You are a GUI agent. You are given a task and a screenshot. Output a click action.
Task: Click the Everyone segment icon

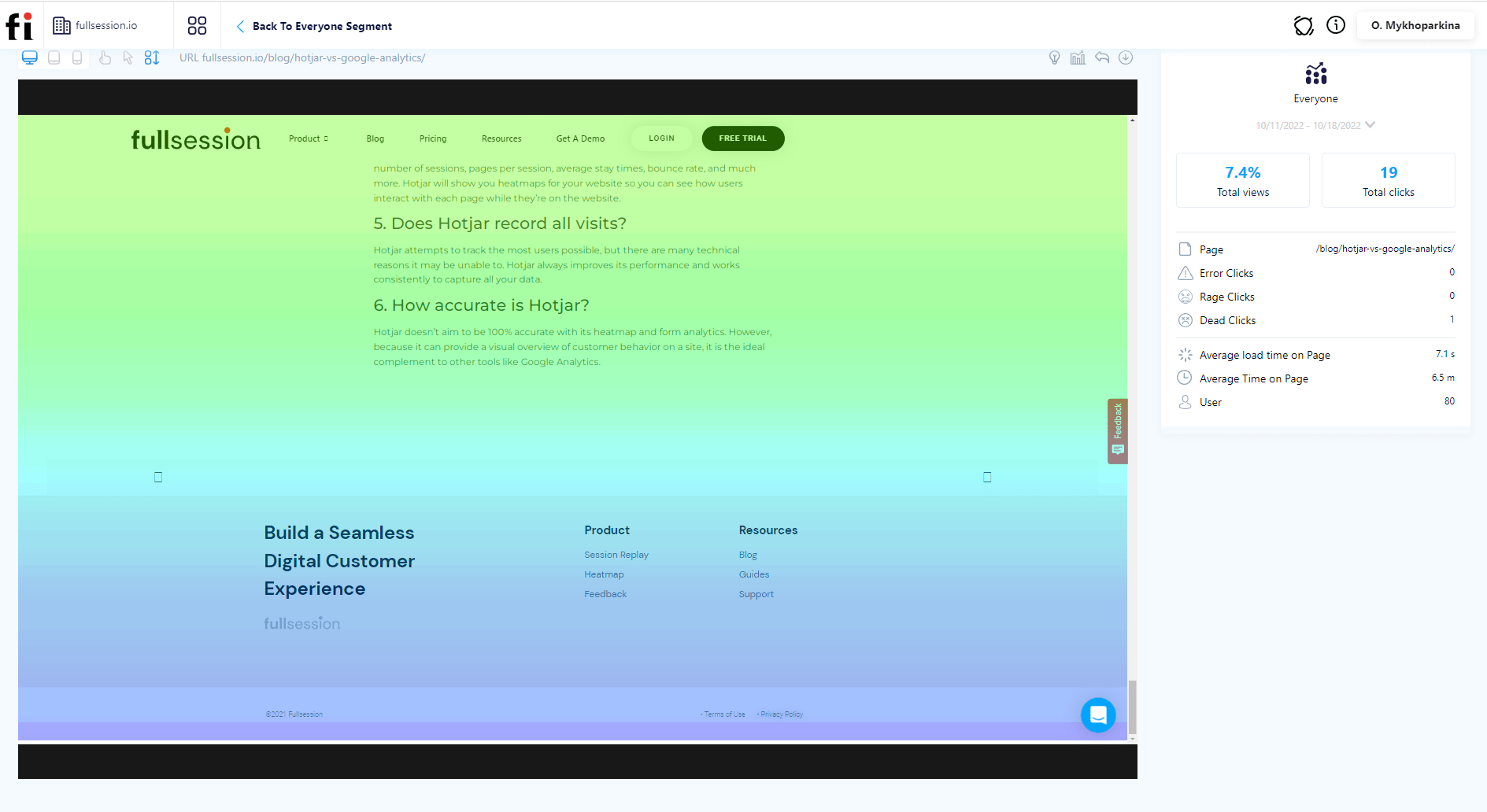(x=1316, y=73)
